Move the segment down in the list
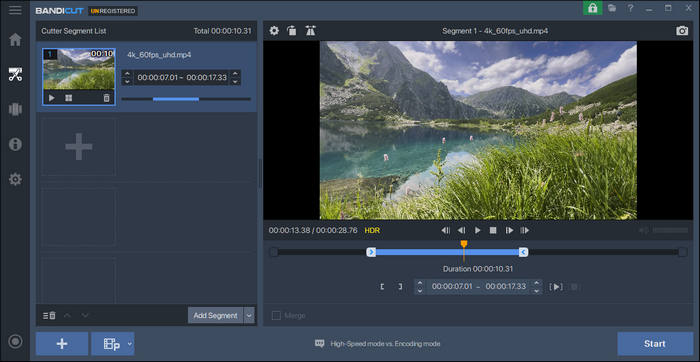Viewport: 700px width, 362px height. click(x=85, y=316)
